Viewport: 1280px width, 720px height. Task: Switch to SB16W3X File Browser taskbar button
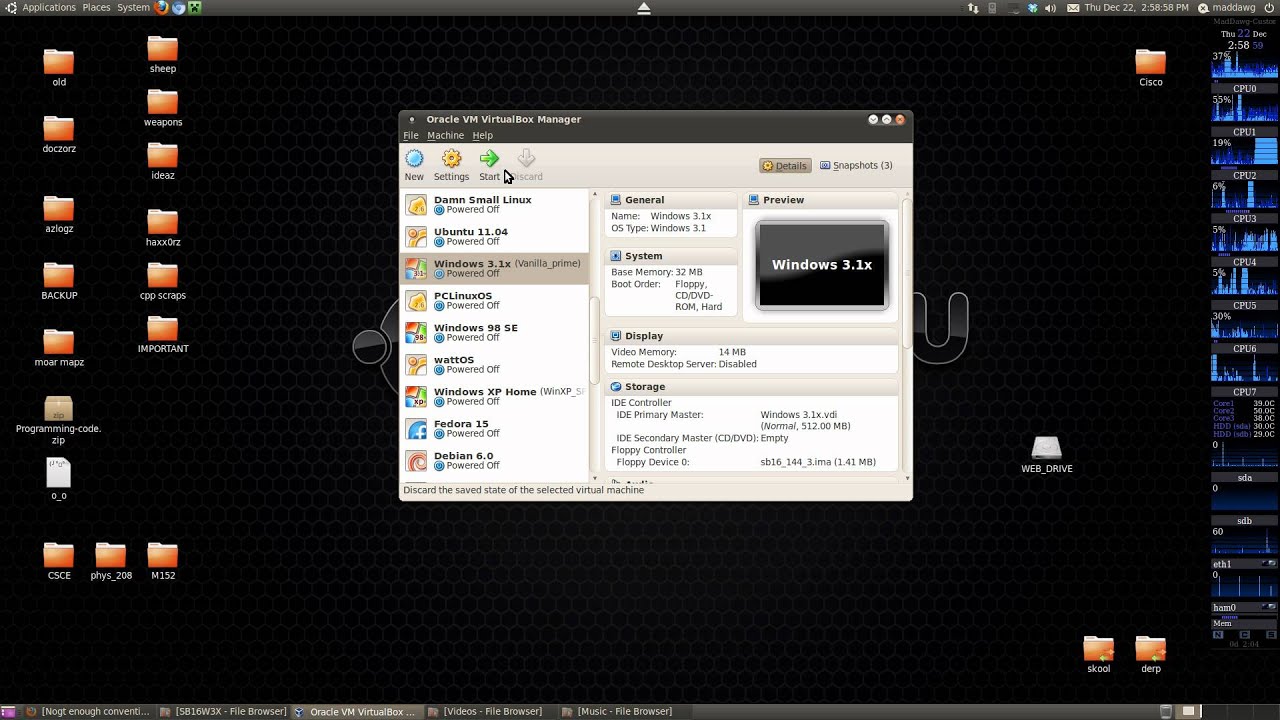(x=222, y=712)
